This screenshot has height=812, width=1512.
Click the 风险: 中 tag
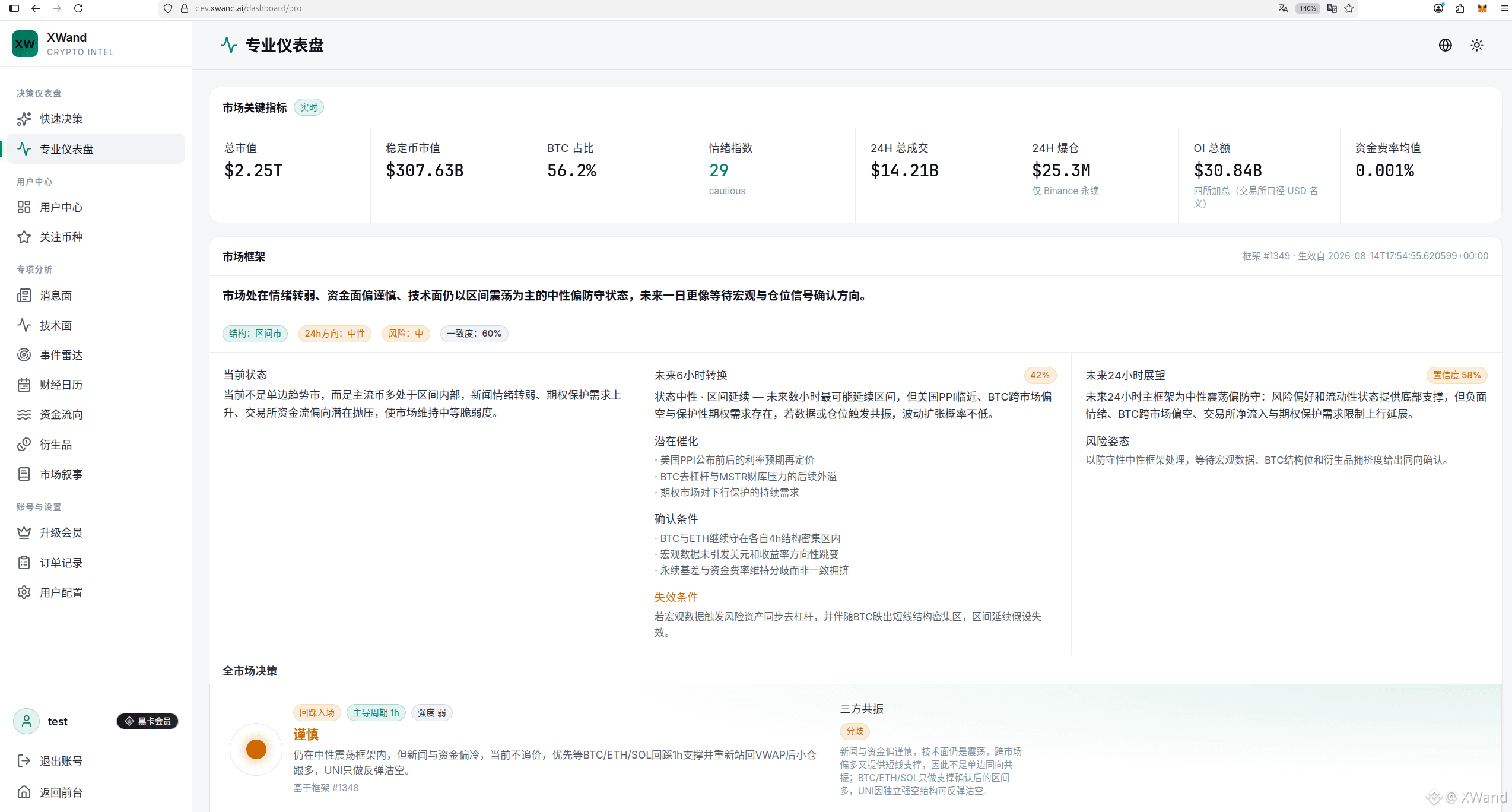pos(406,334)
